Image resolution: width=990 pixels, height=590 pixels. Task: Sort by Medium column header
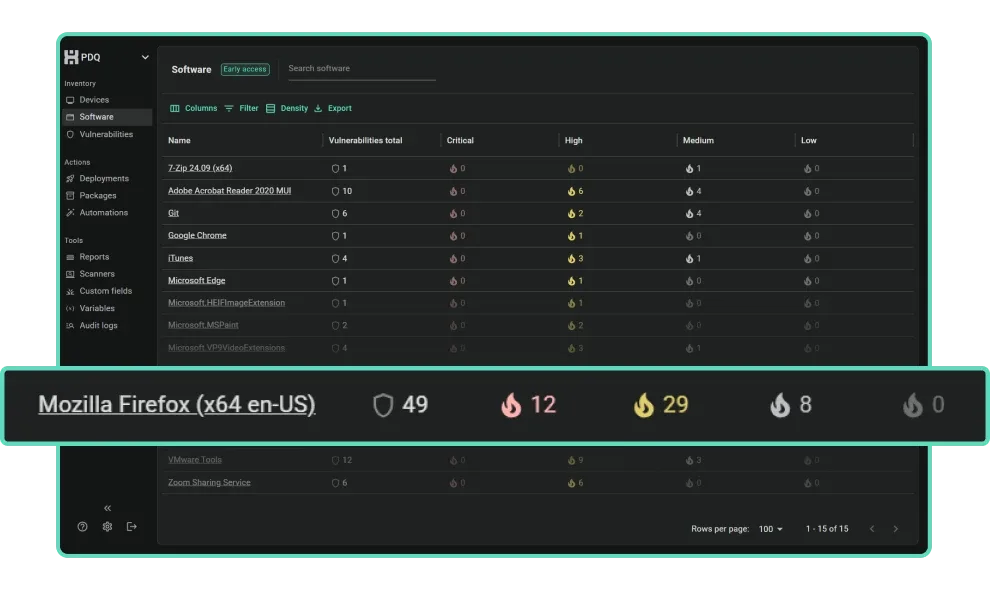(698, 140)
